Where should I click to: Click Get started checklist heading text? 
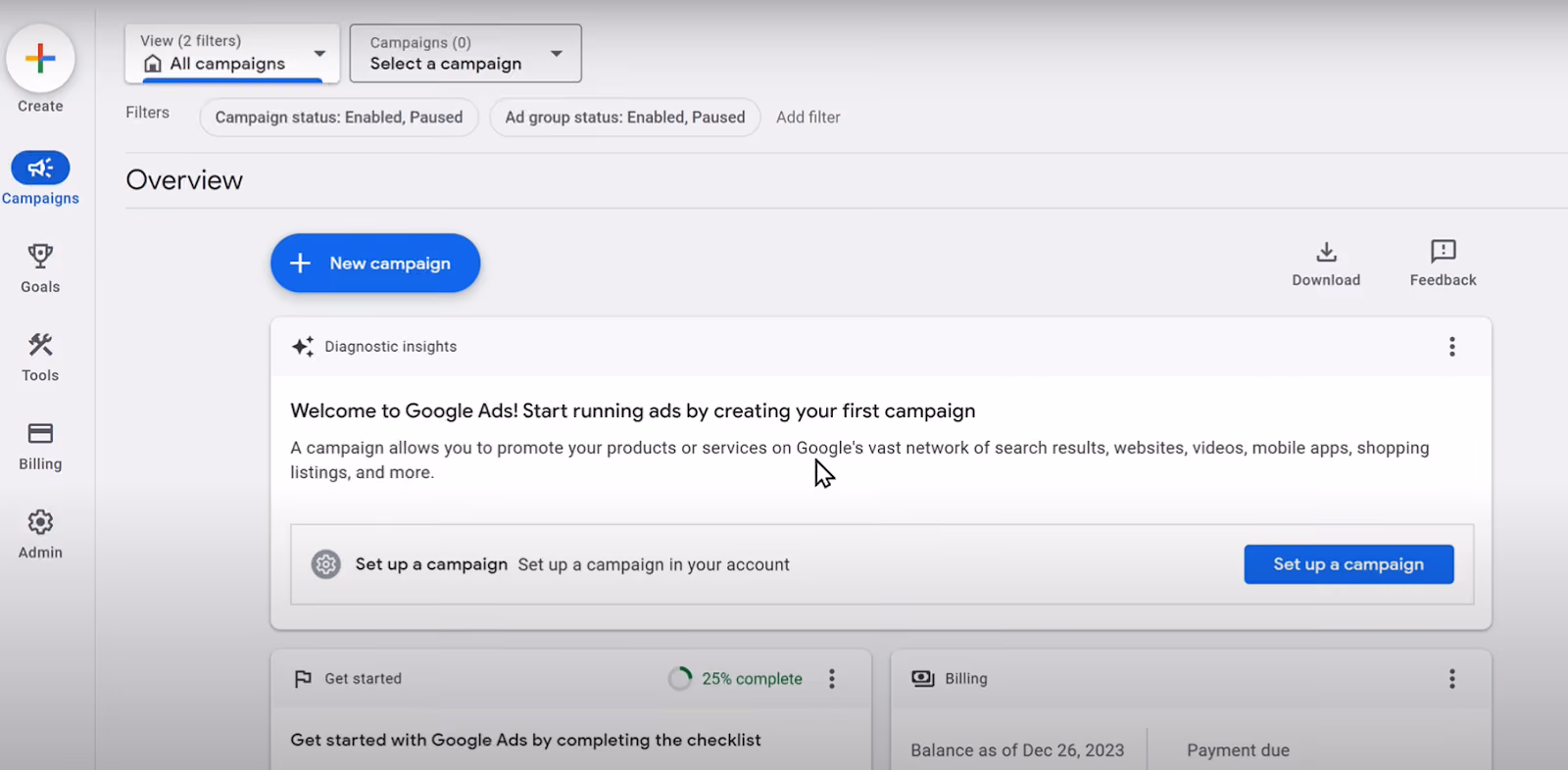tap(525, 741)
